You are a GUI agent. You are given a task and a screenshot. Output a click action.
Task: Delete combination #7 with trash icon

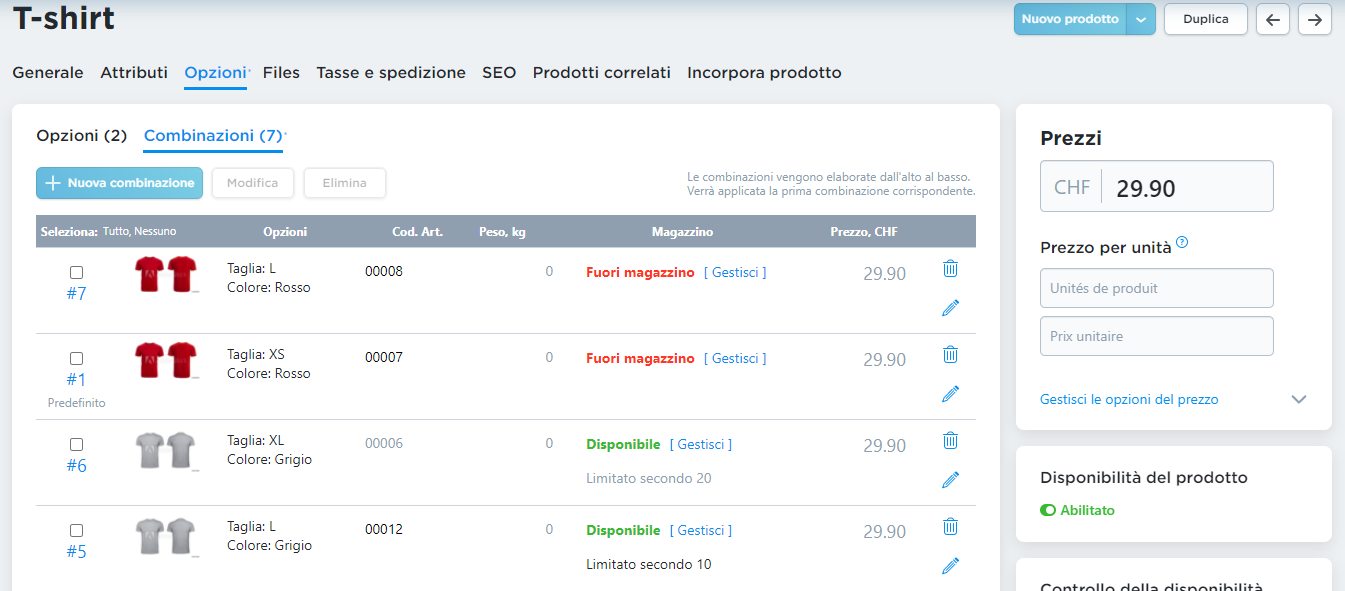pos(950,269)
